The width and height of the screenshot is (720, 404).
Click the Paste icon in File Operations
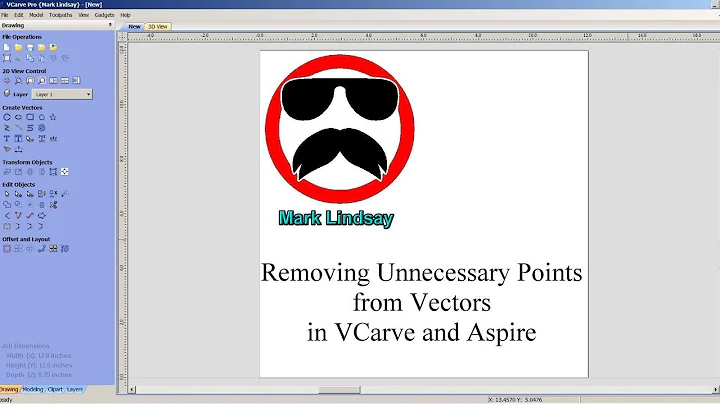click(41, 58)
